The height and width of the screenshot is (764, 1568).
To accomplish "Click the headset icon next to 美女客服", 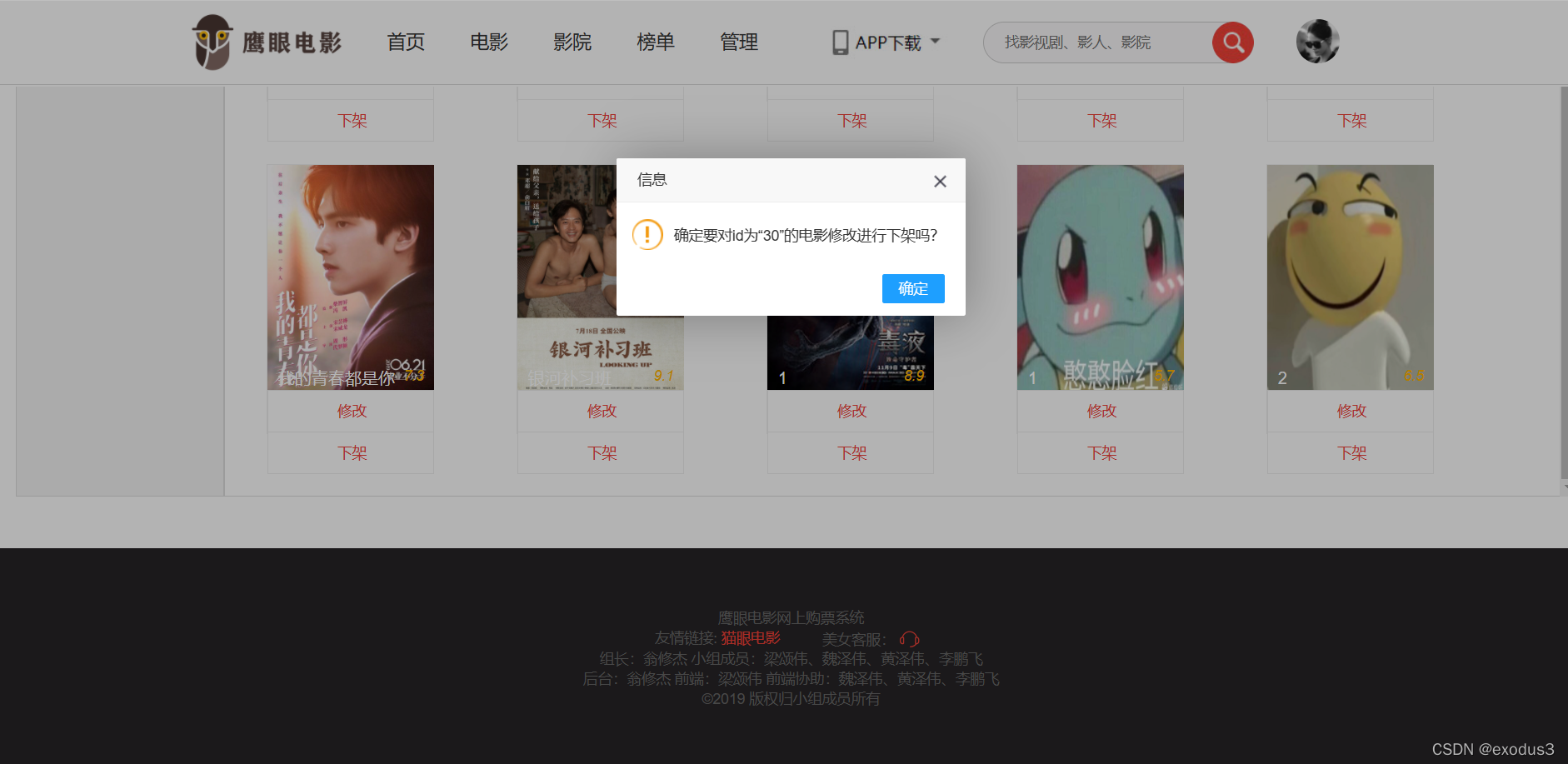I will (x=908, y=639).
